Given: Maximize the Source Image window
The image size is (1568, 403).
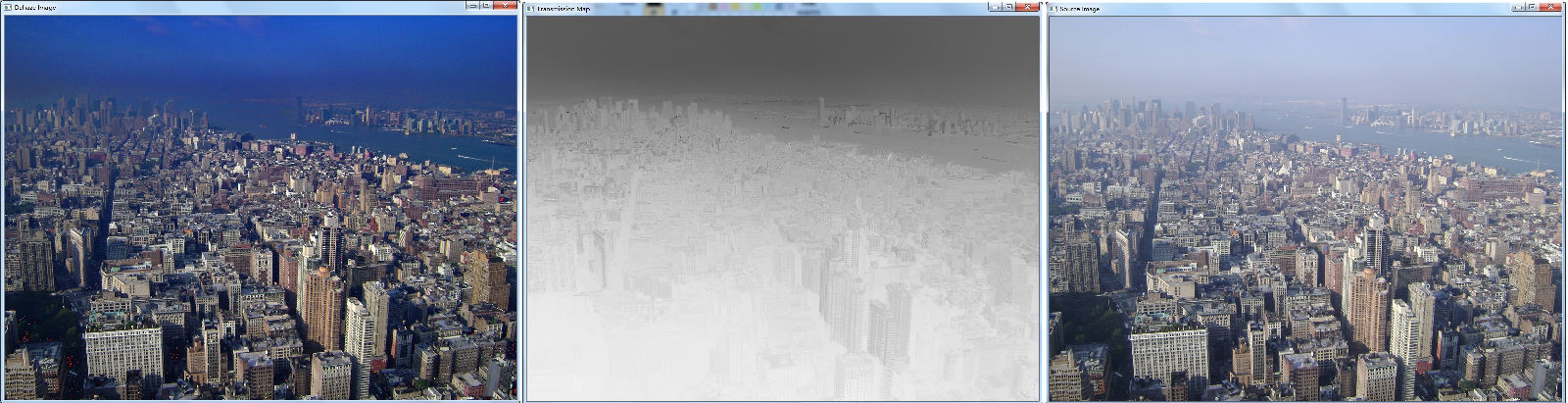Looking at the screenshot, I should pyautogui.click(x=1531, y=6).
